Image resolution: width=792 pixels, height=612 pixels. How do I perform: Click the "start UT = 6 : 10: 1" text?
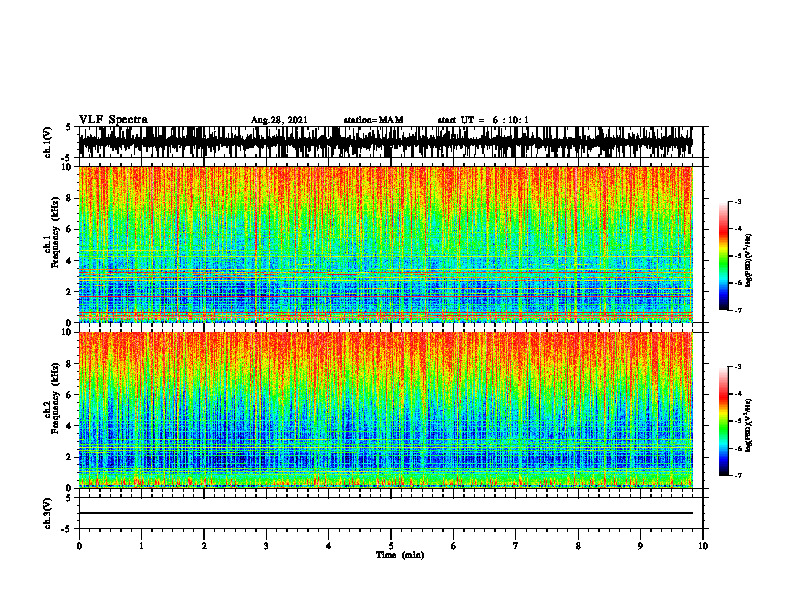483,120
